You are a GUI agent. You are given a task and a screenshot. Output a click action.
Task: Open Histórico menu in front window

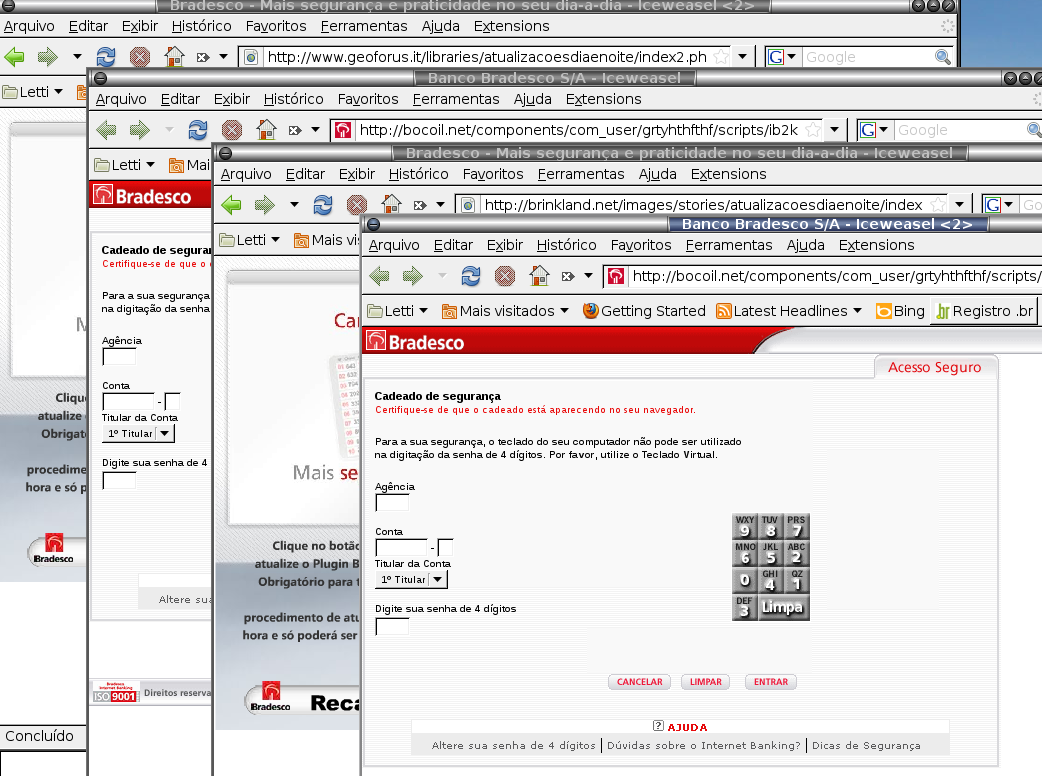click(566, 245)
